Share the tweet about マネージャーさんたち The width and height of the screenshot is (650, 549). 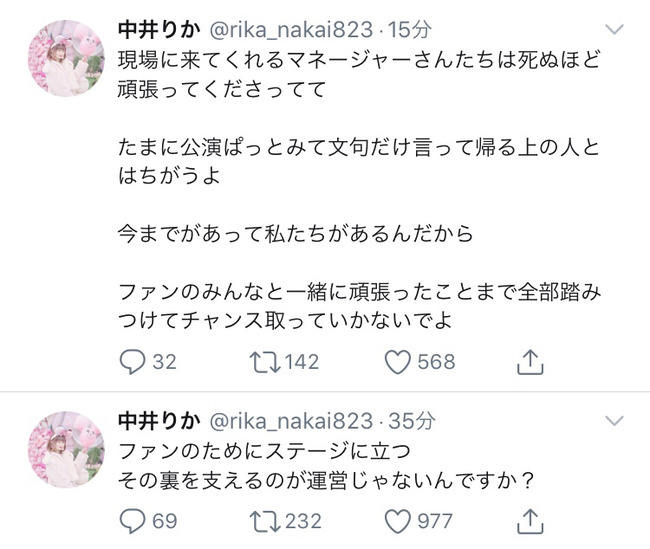531,361
